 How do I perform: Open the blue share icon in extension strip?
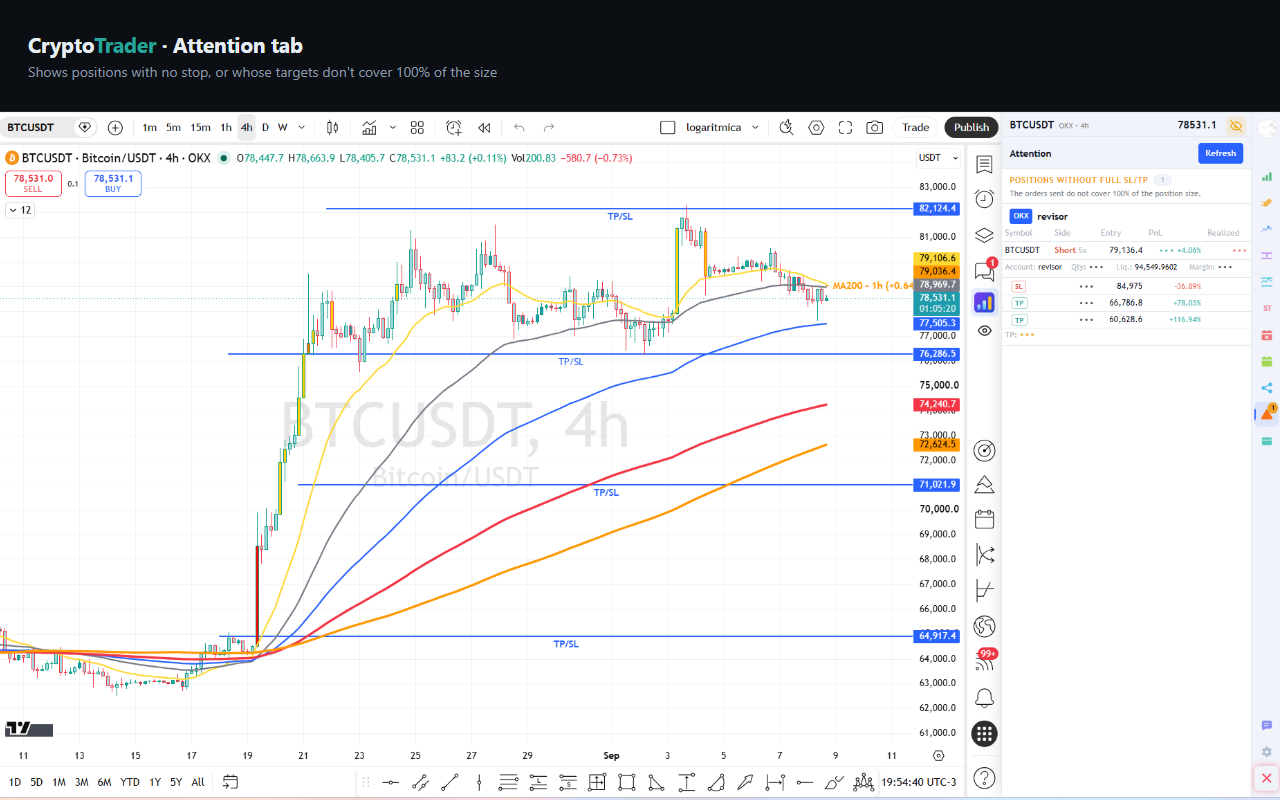tap(1267, 387)
